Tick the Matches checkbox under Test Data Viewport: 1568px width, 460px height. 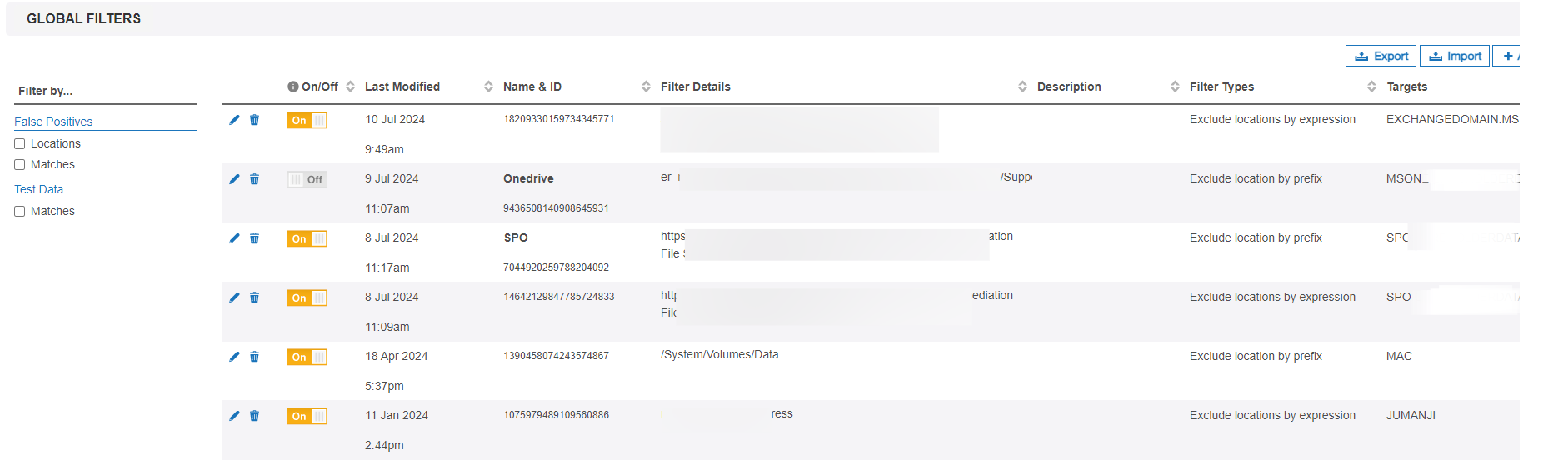pyautogui.click(x=20, y=212)
